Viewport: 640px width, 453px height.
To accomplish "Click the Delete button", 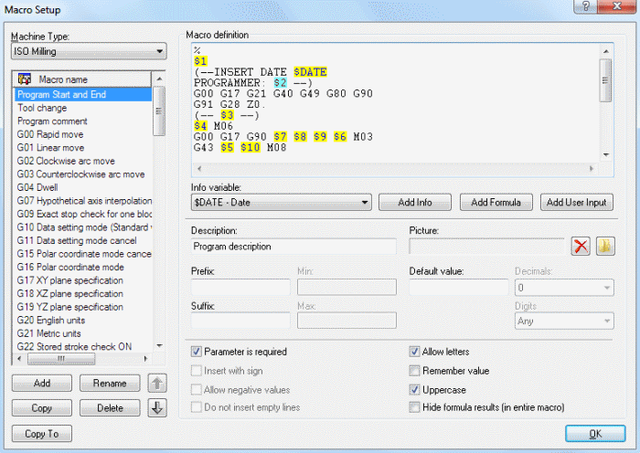I will coord(110,408).
